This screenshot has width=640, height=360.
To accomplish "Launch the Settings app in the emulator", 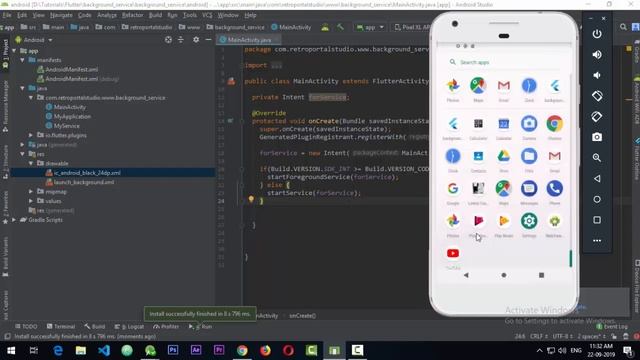I will coord(529,221).
